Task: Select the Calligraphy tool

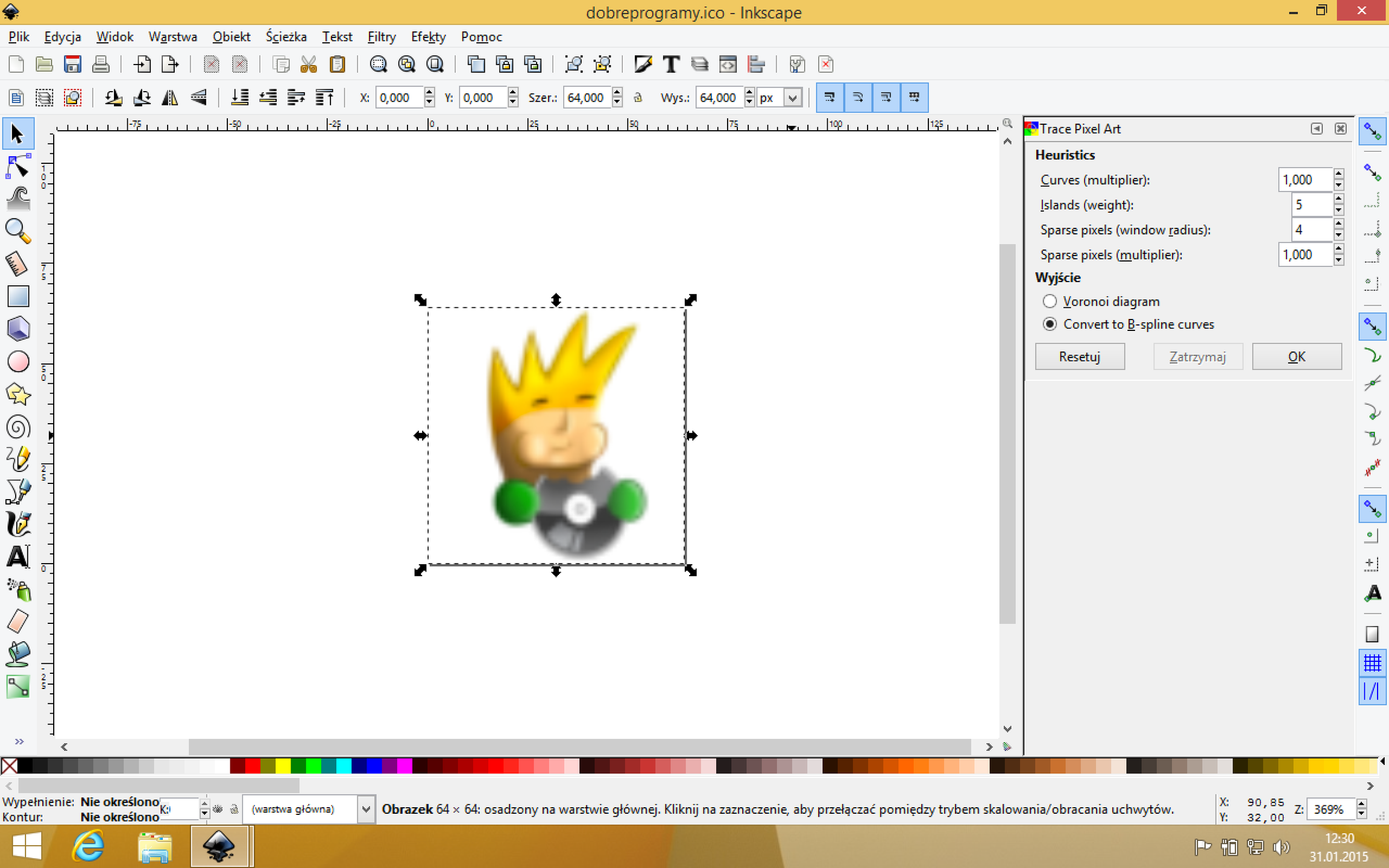Action: (18, 524)
